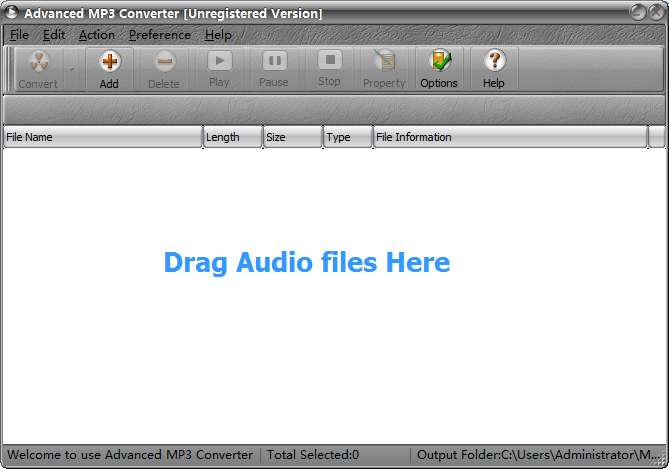Image resolution: width=669 pixels, height=469 pixels.
Task: Open the Convert dropdown arrow
Action: [73, 69]
